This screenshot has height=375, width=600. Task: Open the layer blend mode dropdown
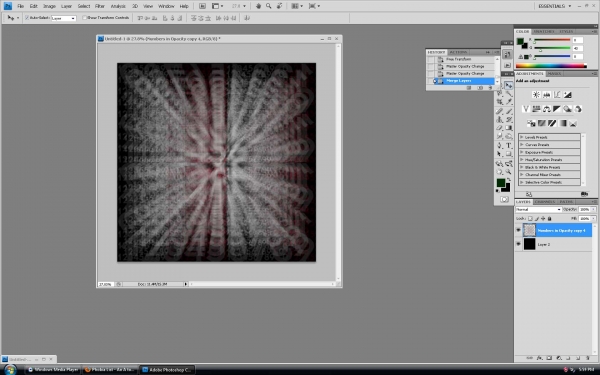click(x=538, y=209)
